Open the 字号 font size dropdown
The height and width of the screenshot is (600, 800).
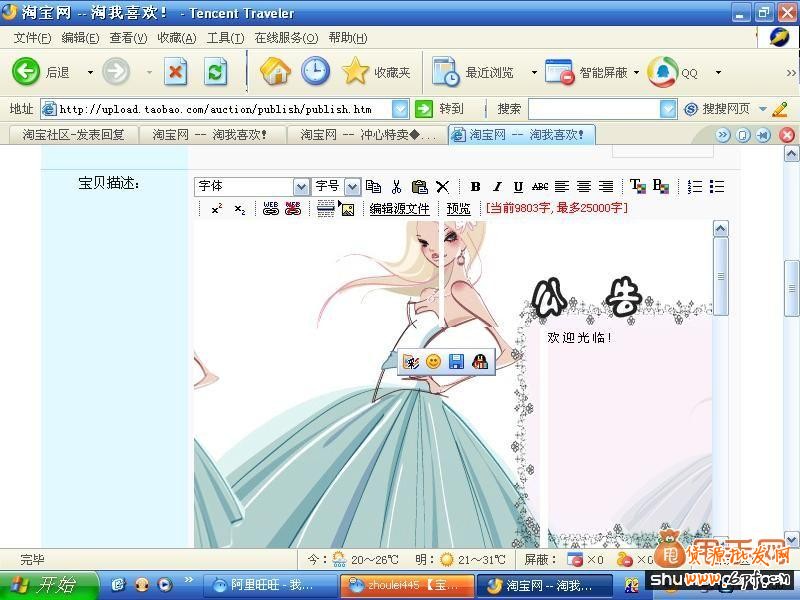click(352, 187)
